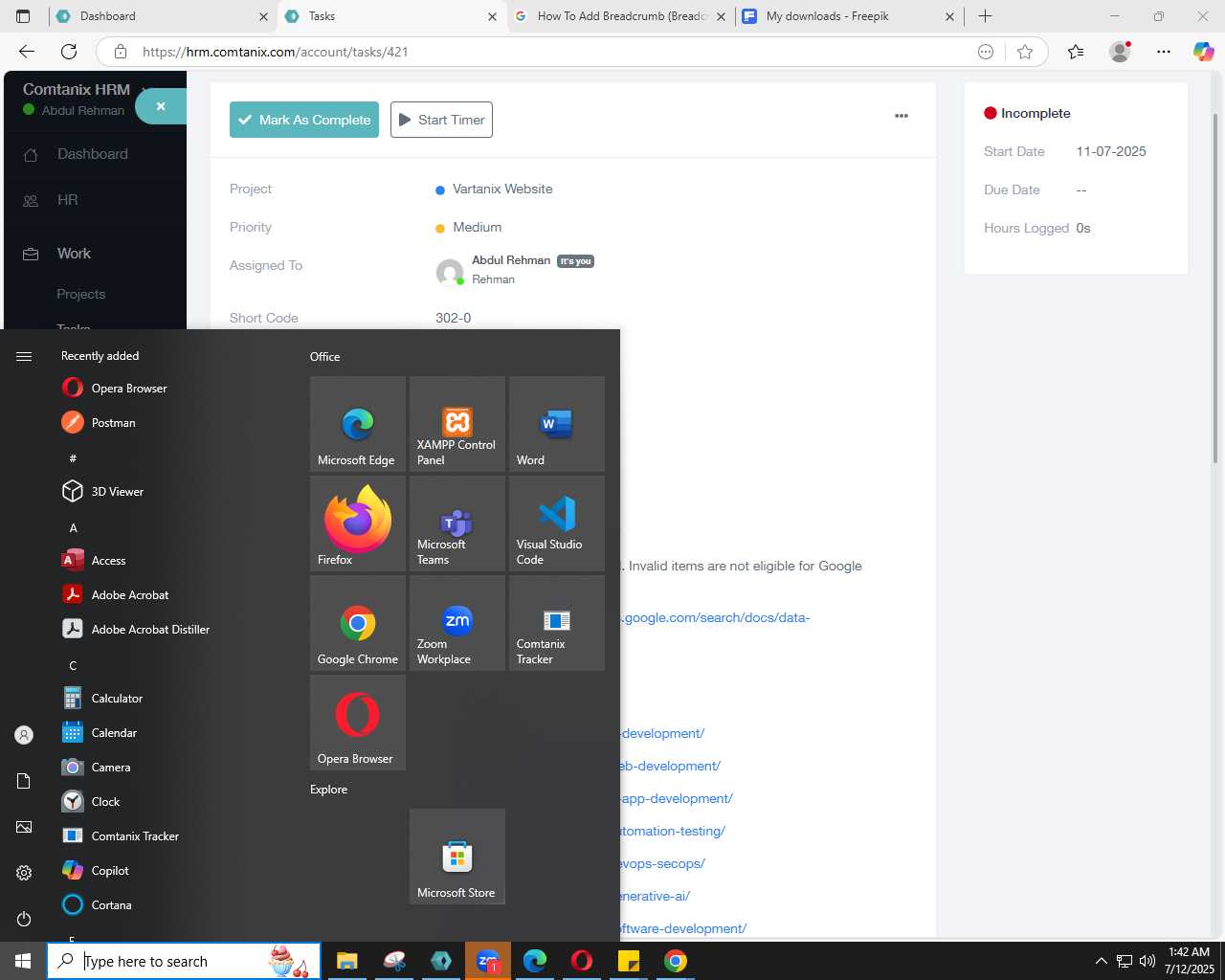Show hidden system tray icons chevron
The image size is (1225, 980).
[x=1101, y=961]
